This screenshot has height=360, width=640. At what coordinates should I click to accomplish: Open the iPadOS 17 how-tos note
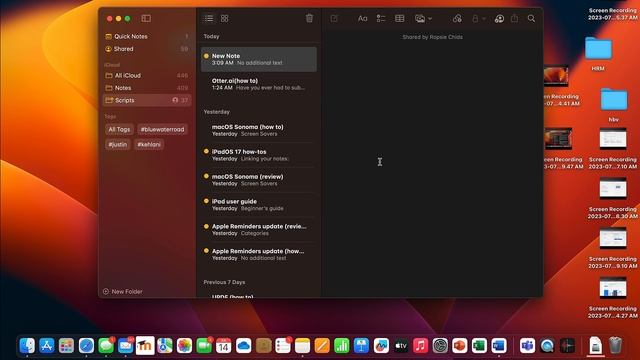(259, 155)
